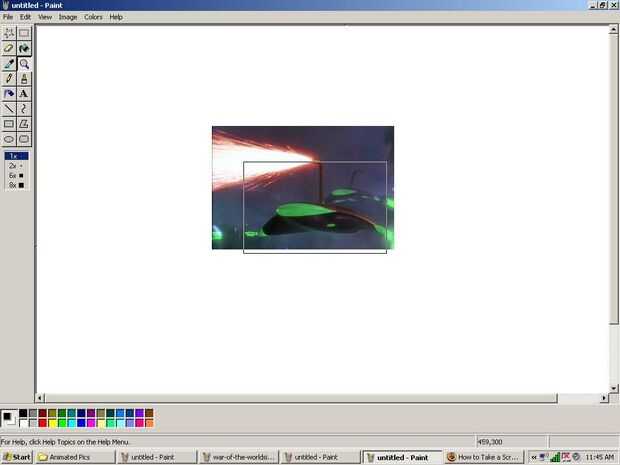The width and height of the screenshot is (620, 465).
Task: Open the Edit menu
Action: click(x=25, y=17)
